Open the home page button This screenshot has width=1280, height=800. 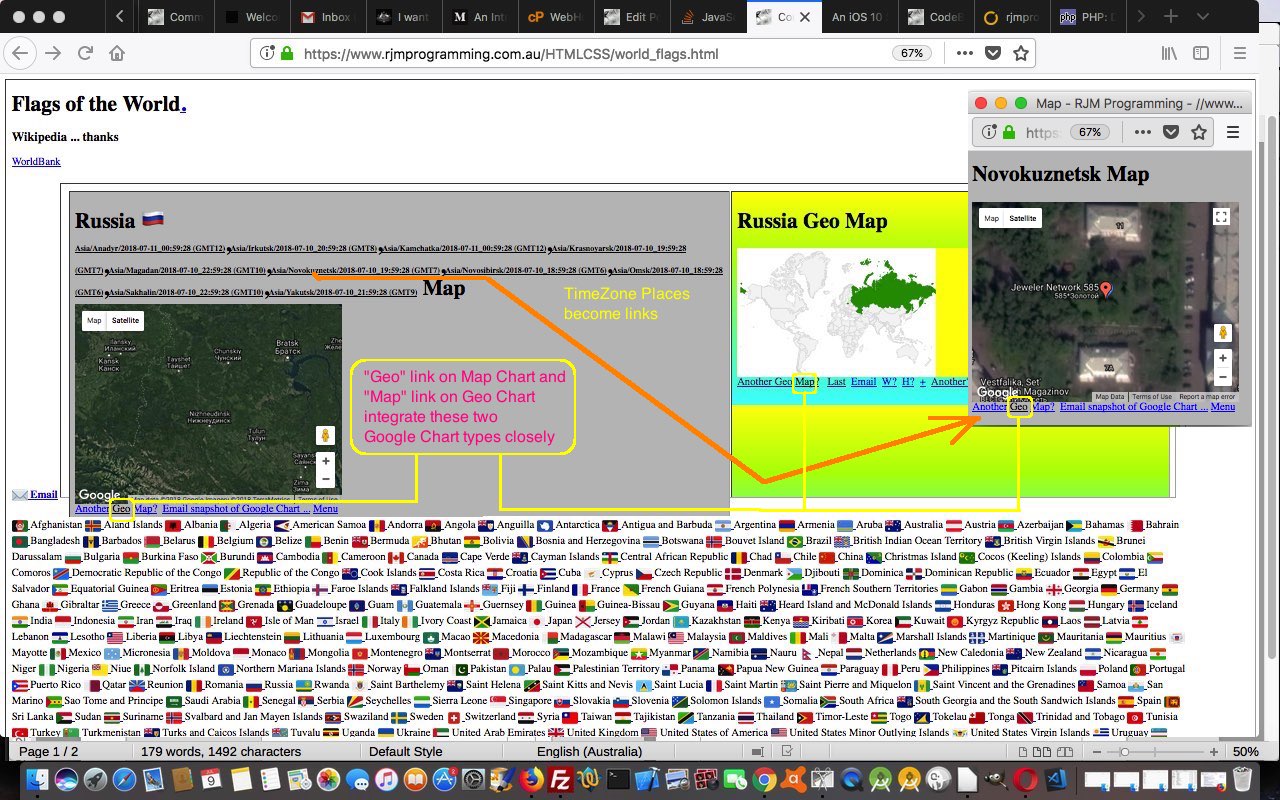(117, 53)
